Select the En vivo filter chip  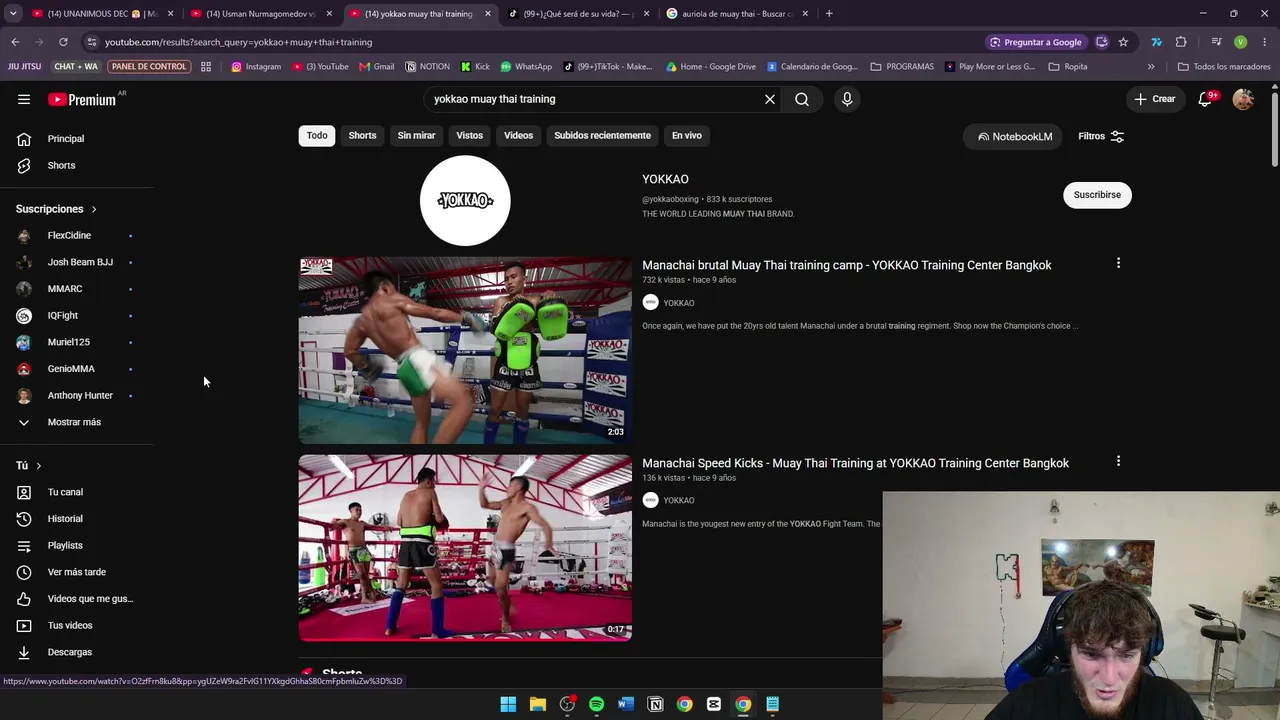687,136
